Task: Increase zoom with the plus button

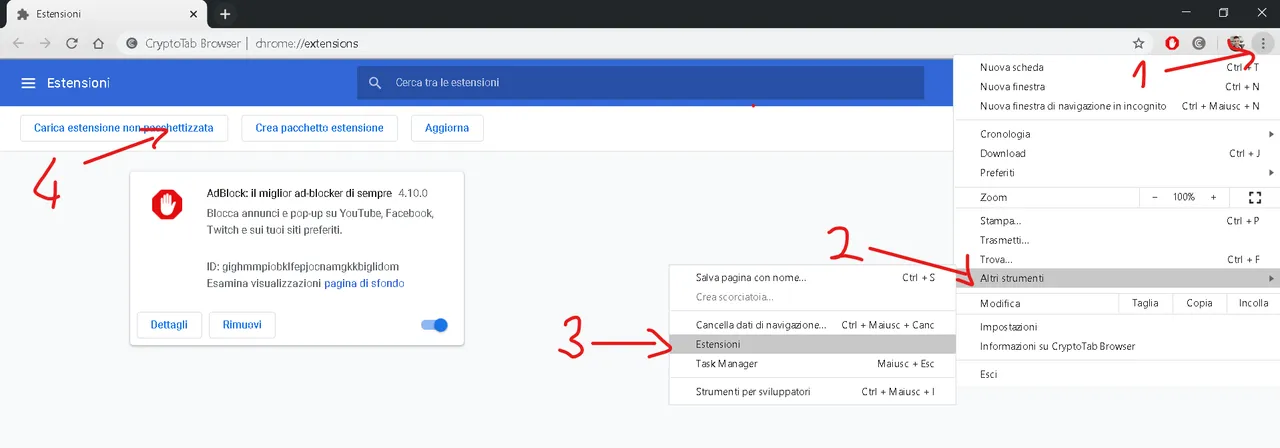Action: (1214, 197)
